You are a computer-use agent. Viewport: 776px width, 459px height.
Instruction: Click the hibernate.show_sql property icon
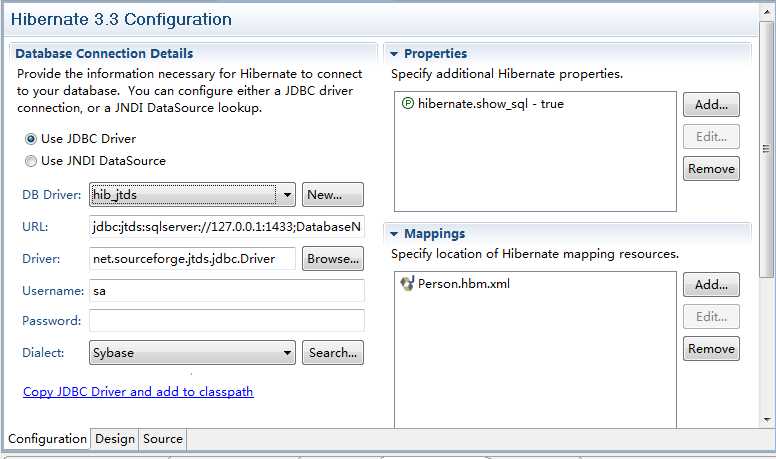pos(407,103)
